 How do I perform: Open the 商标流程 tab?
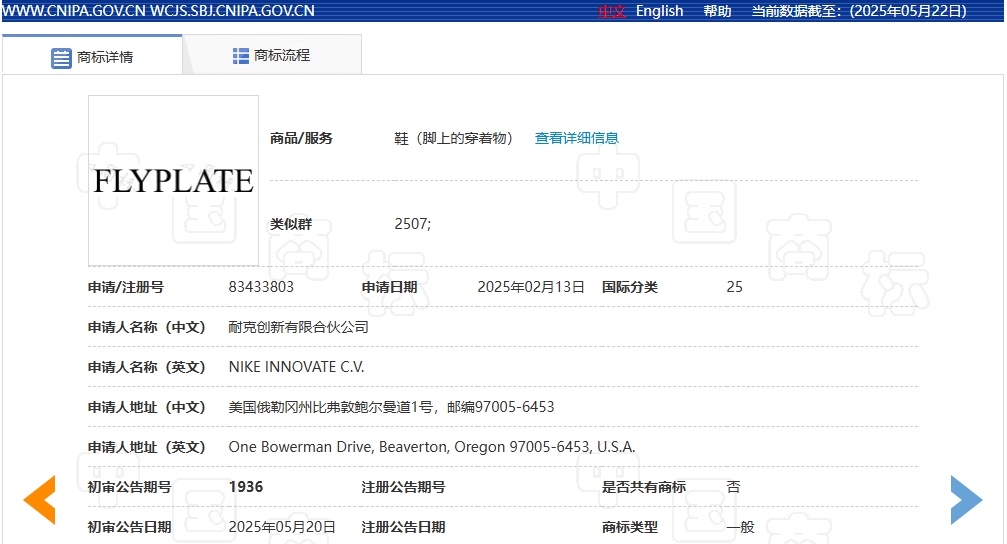[272, 55]
